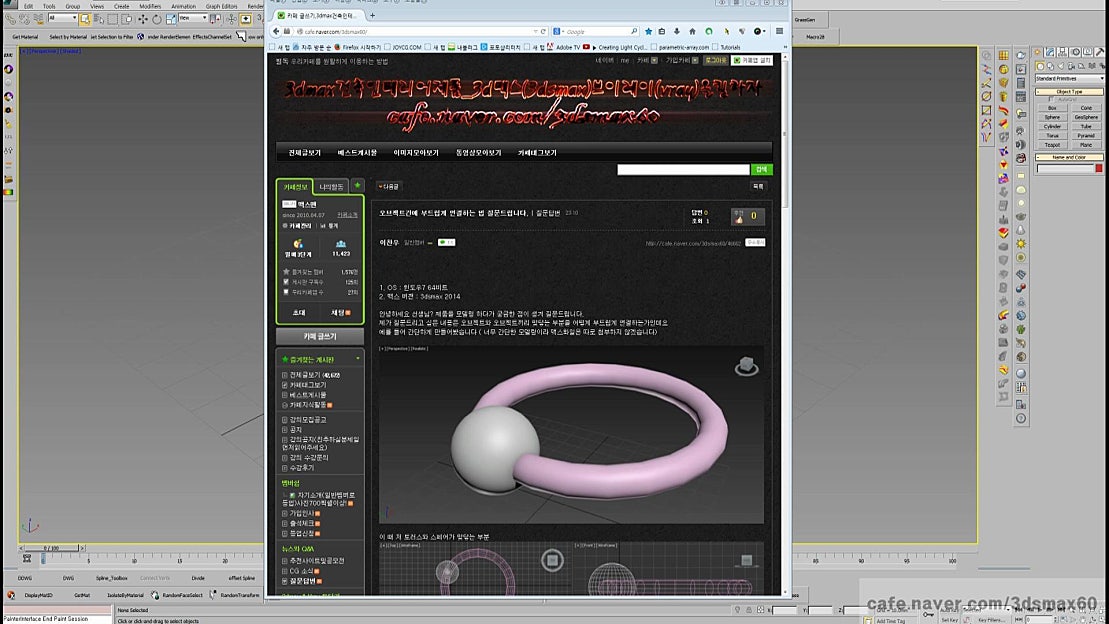Open the Firefox downloads arrow icon
The height and width of the screenshot is (624, 1109).
point(678,31)
